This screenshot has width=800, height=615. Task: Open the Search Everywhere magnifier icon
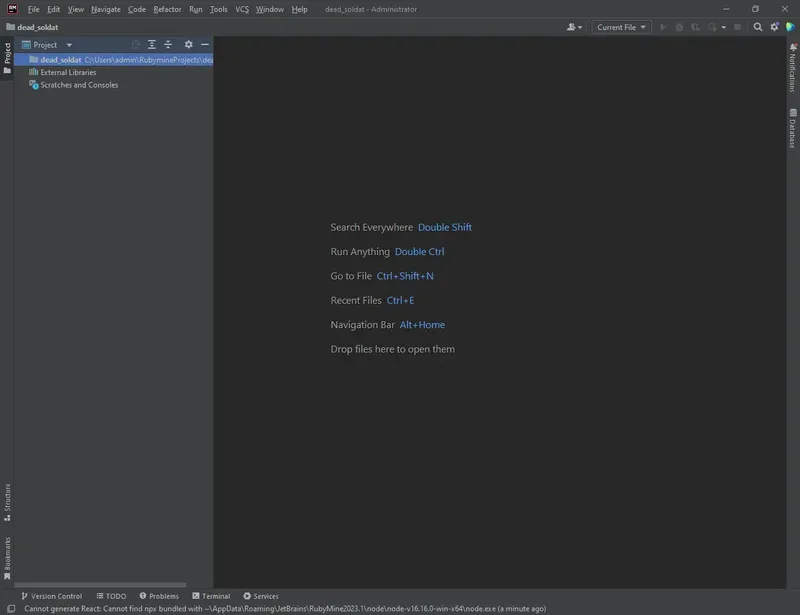click(x=758, y=27)
